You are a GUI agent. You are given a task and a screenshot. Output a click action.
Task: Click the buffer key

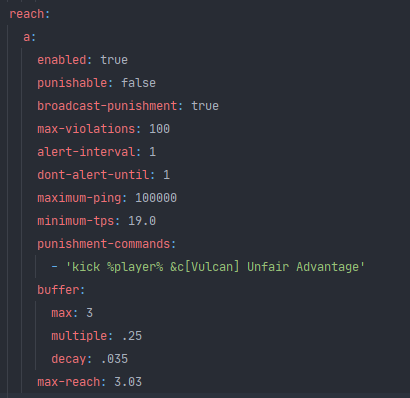[x=58, y=290]
